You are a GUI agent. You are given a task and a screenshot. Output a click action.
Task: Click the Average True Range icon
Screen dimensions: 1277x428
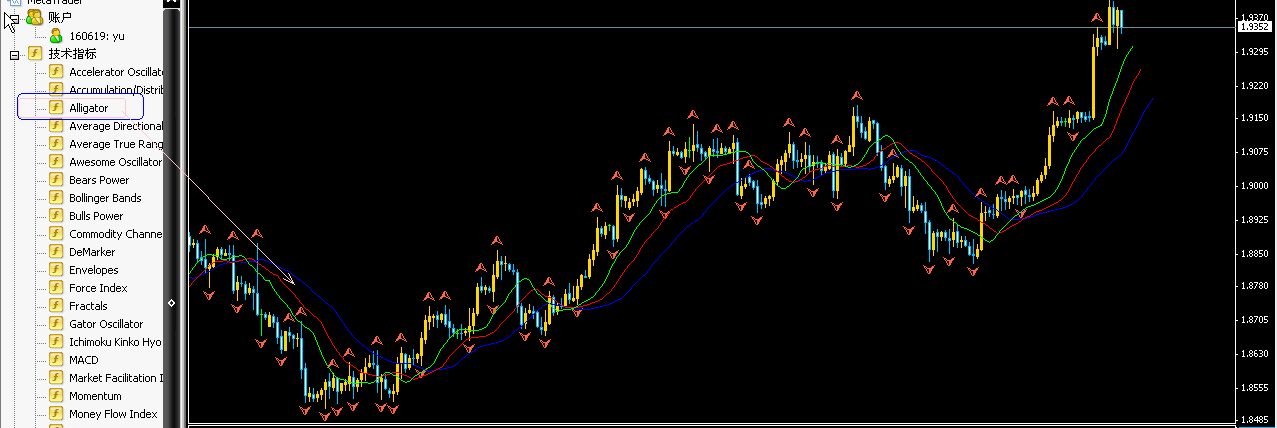point(56,144)
